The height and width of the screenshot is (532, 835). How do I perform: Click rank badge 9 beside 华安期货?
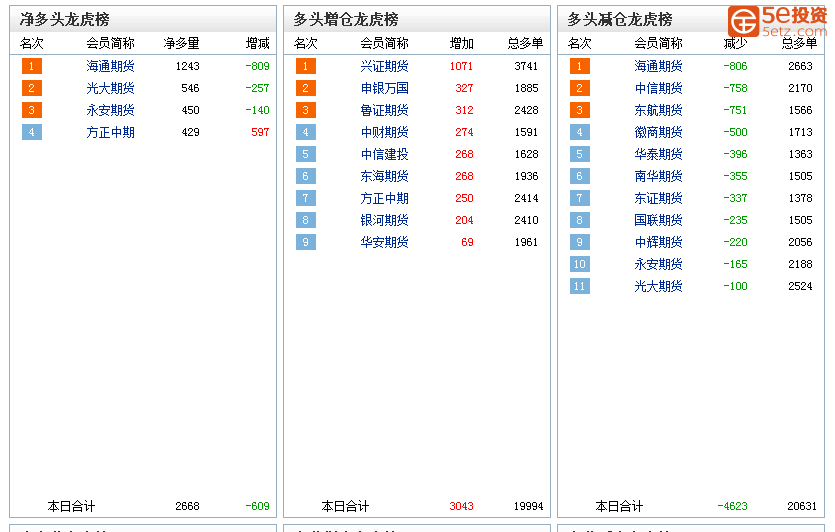tap(306, 242)
